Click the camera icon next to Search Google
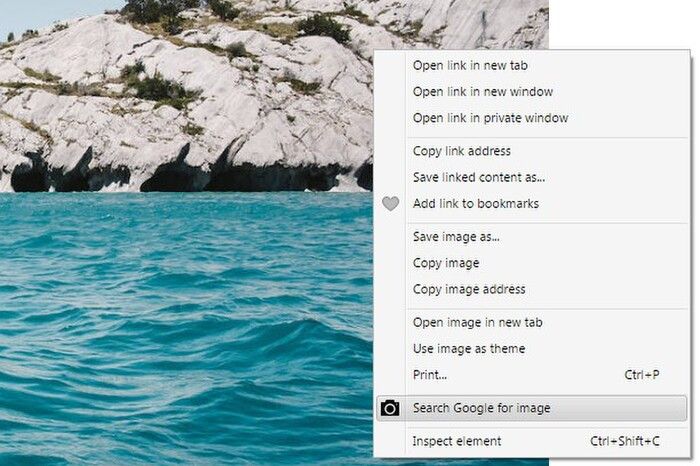 click(x=390, y=408)
